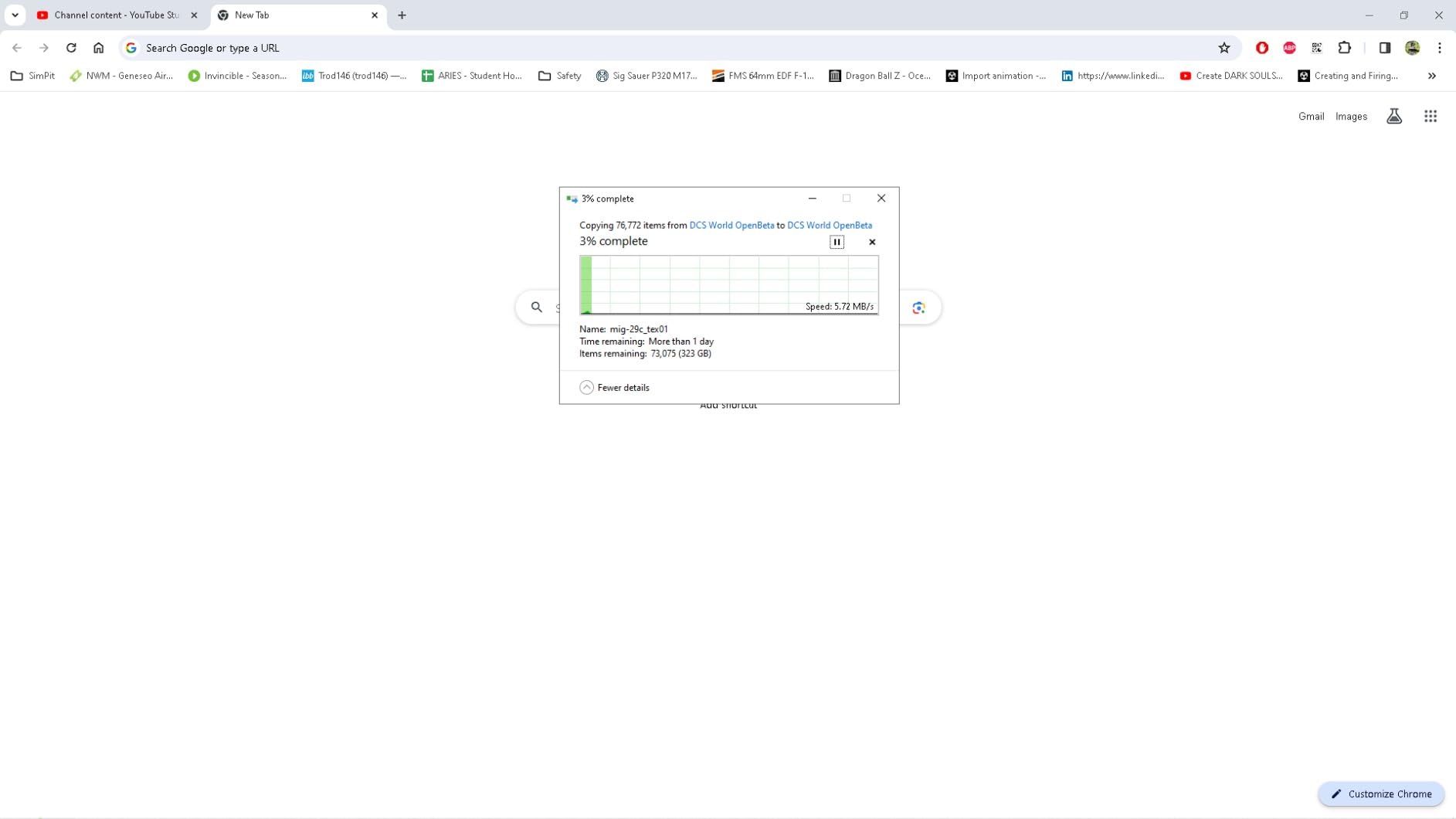This screenshot has height=819, width=1456.
Task: Click the copy speed progress graph
Action: pyautogui.click(x=729, y=285)
